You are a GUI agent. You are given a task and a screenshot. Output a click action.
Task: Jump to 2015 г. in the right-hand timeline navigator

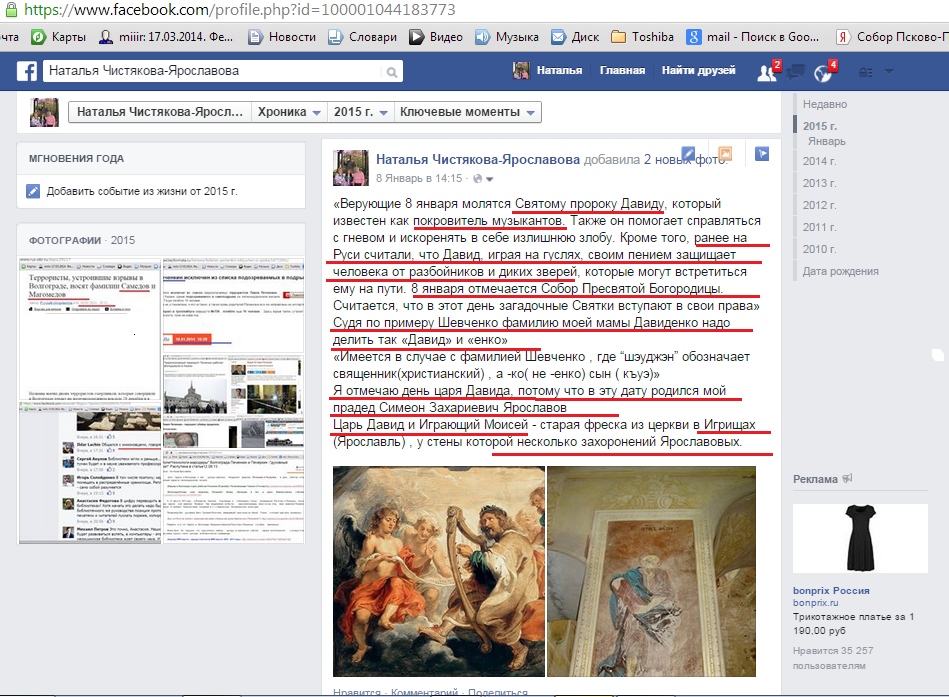pos(819,126)
